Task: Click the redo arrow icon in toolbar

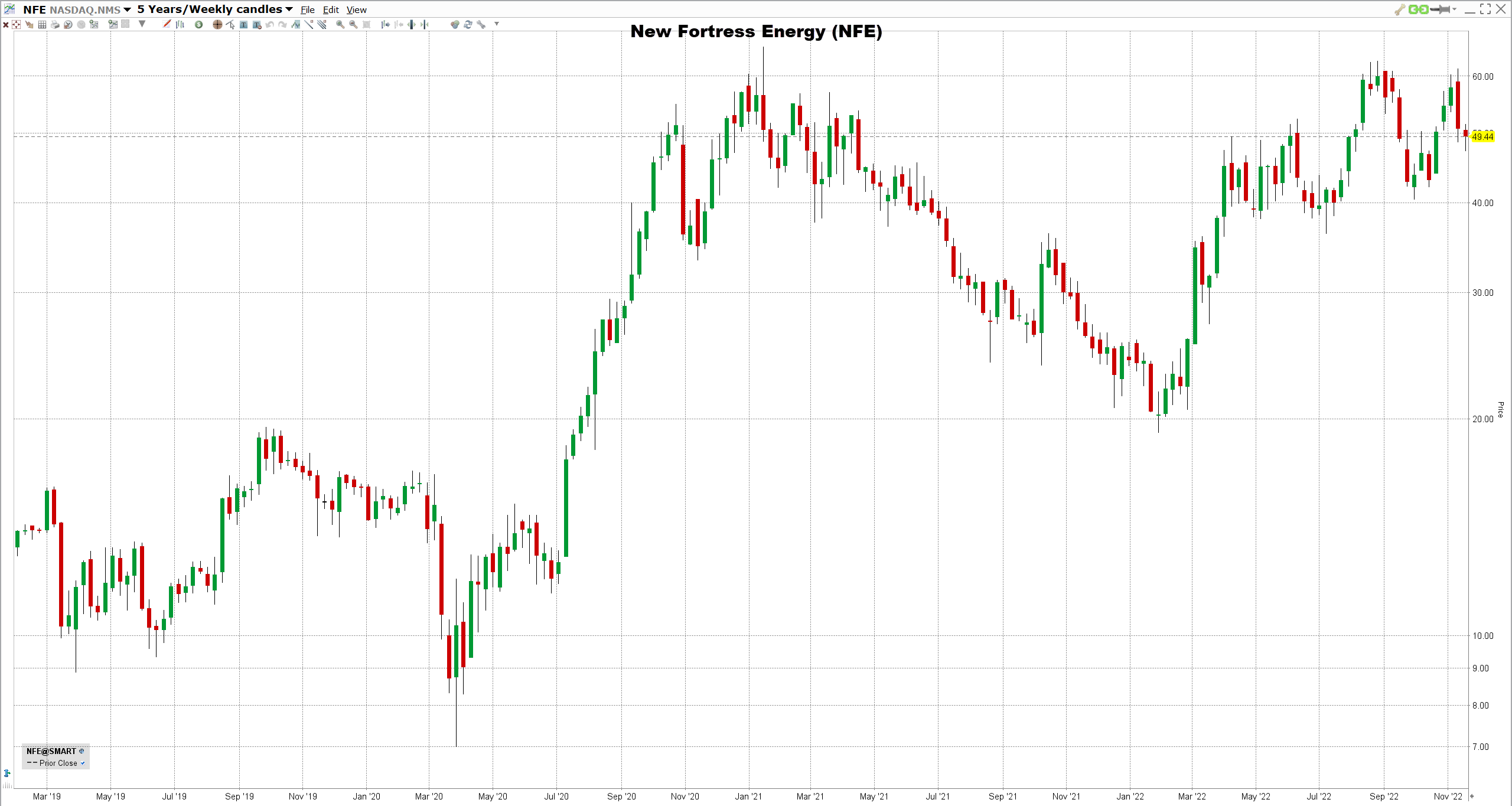Action: click(x=282, y=24)
